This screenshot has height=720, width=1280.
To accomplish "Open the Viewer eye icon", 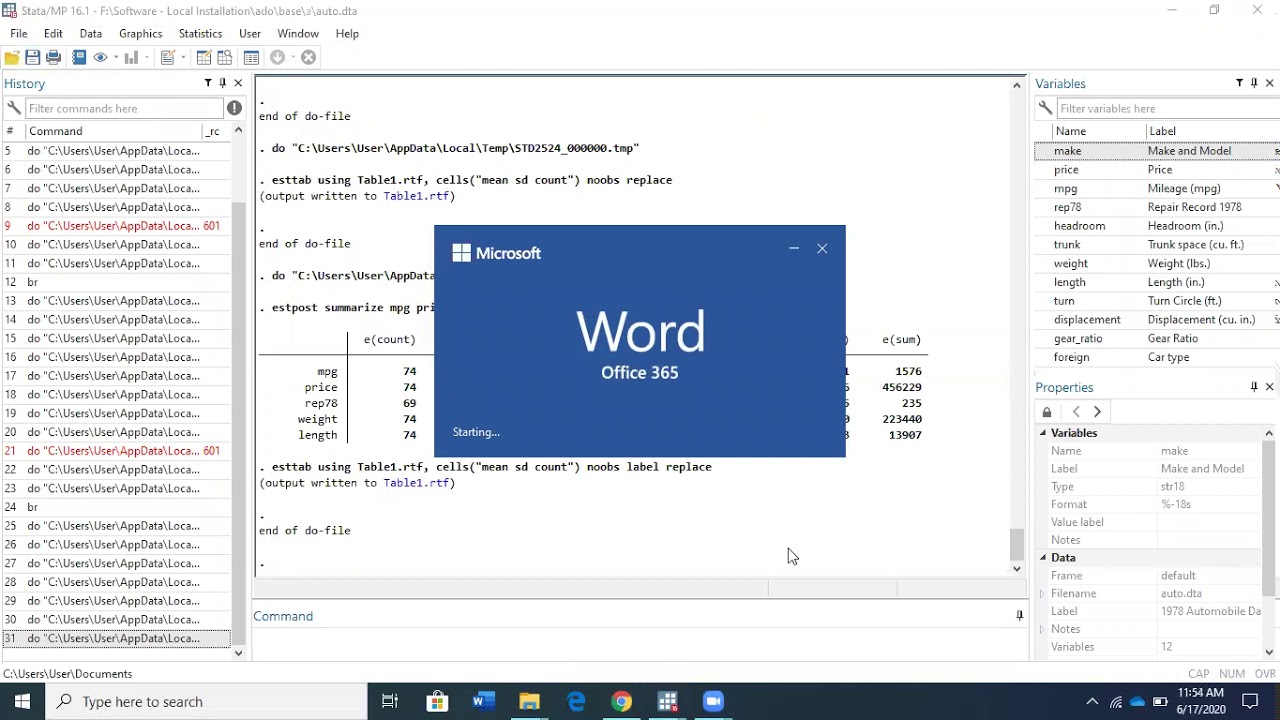I will click(100, 58).
